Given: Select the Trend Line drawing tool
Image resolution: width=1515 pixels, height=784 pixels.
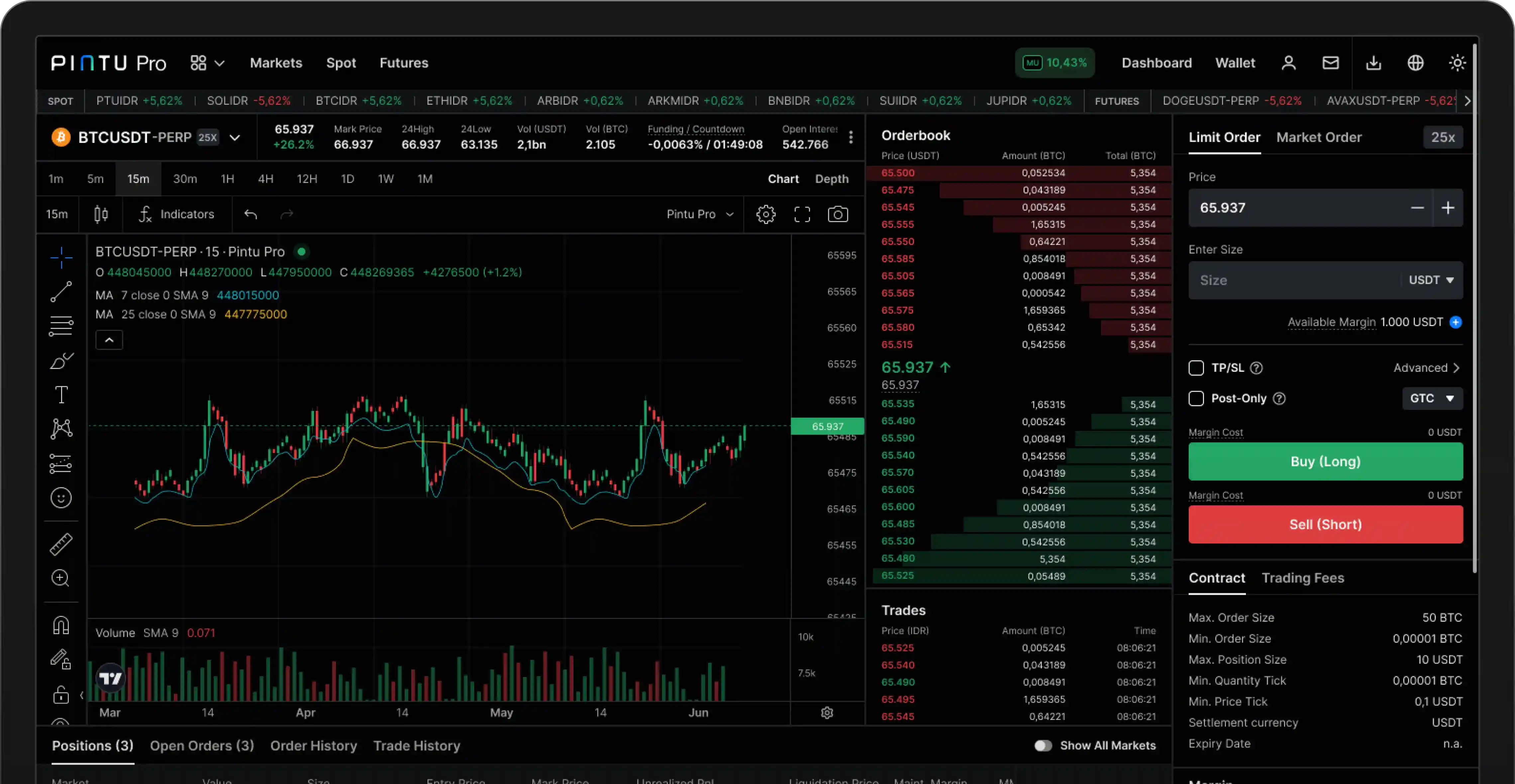Looking at the screenshot, I should [61, 292].
